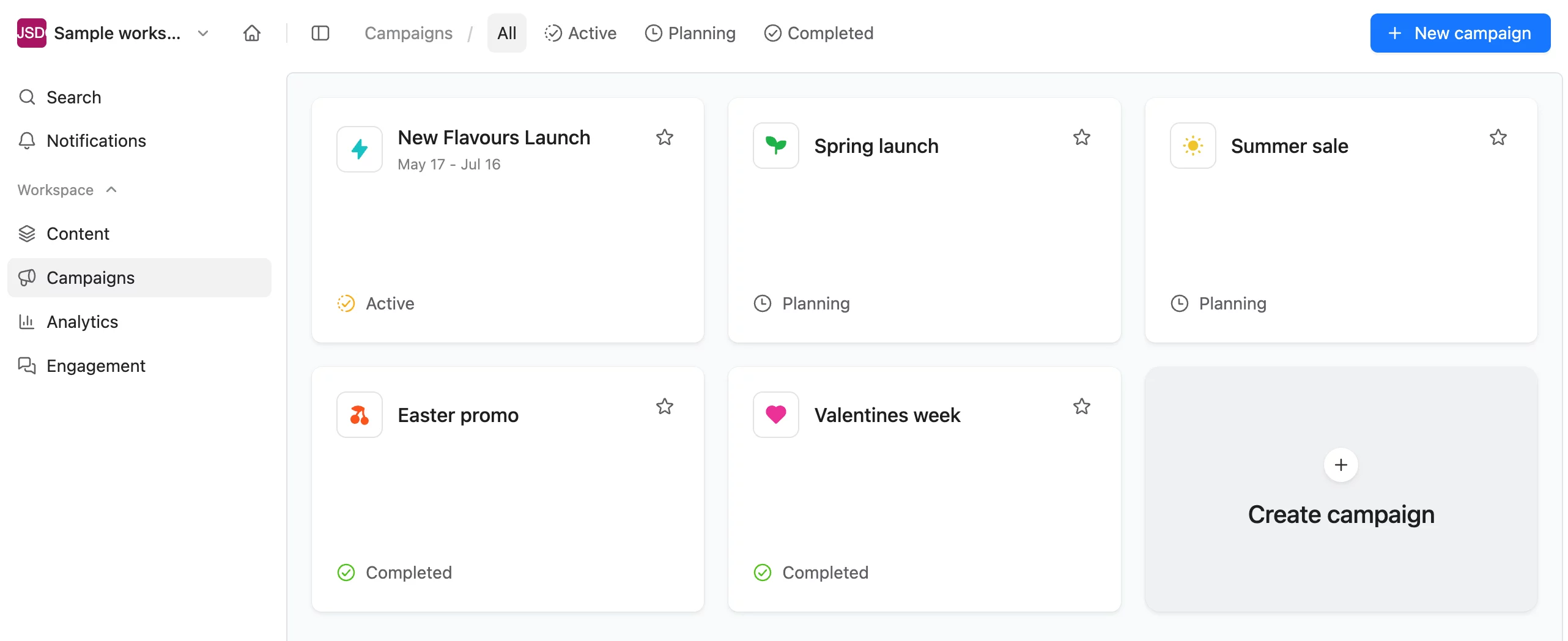Go to the Home icon
This screenshot has width=1568, height=641.
[252, 33]
